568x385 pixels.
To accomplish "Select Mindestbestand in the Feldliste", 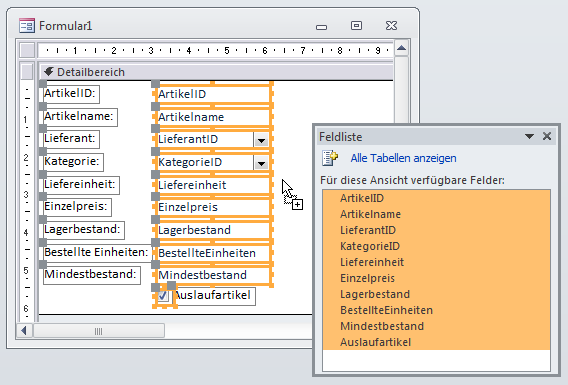I will [436, 326].
